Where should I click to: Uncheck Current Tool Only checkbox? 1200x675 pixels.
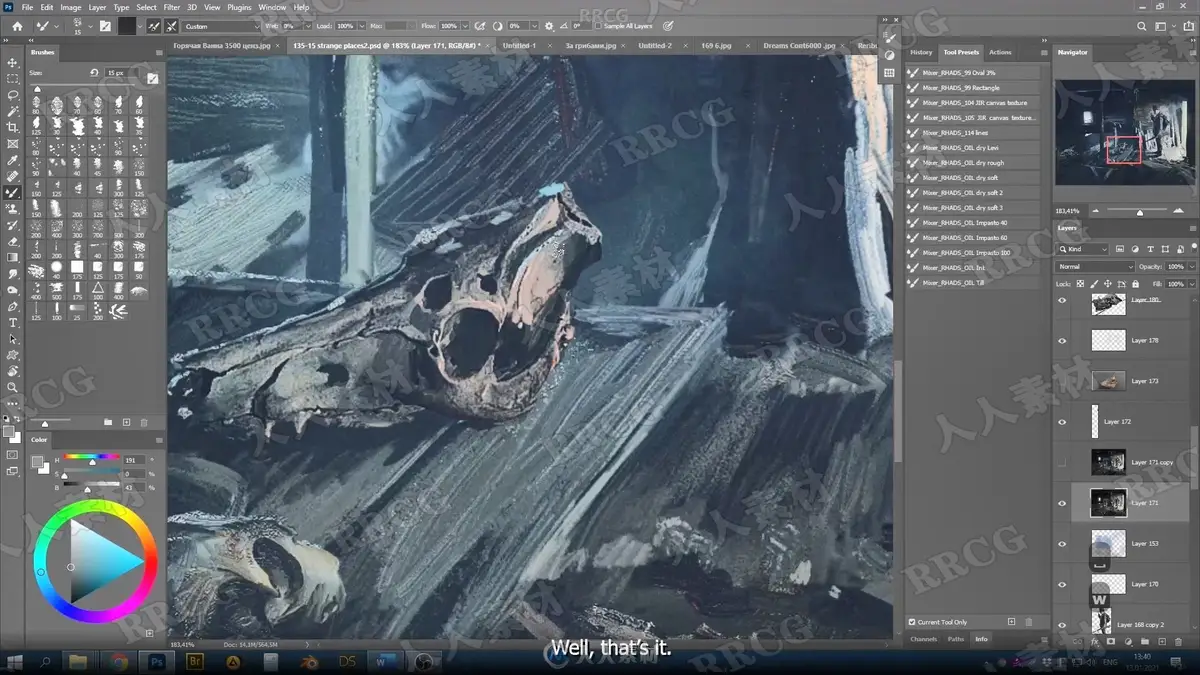pos(911,622)
